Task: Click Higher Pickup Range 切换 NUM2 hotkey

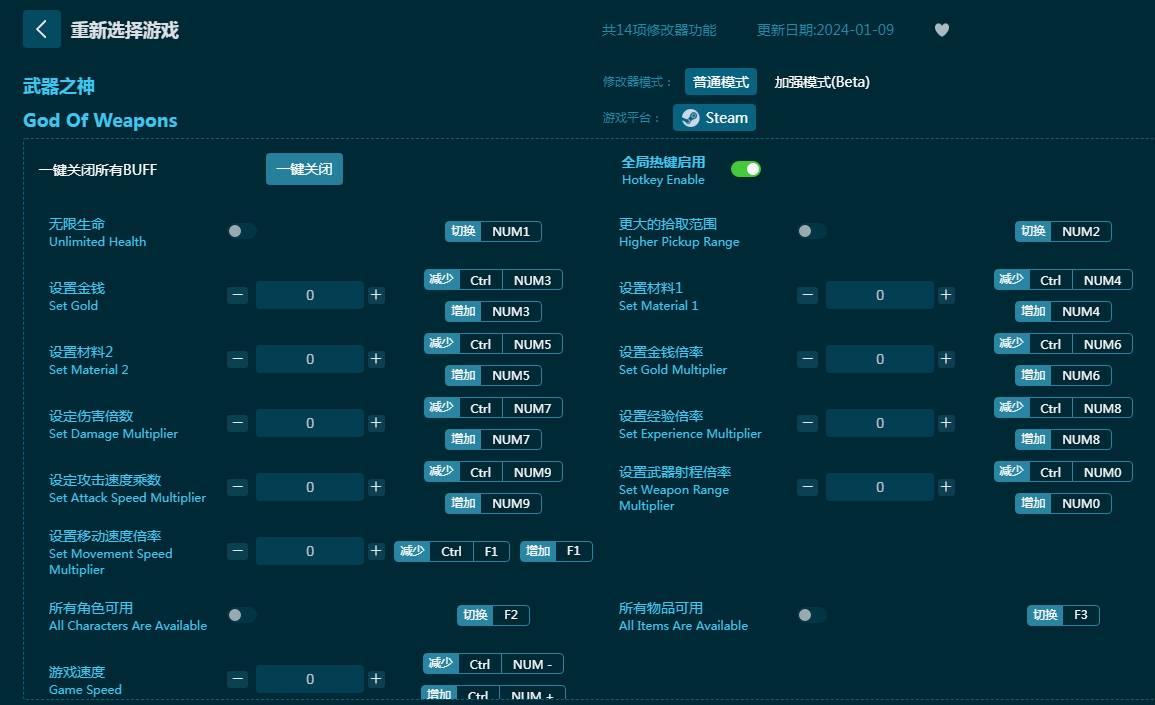Action: pyautogui.click(x=1063, y=231)
